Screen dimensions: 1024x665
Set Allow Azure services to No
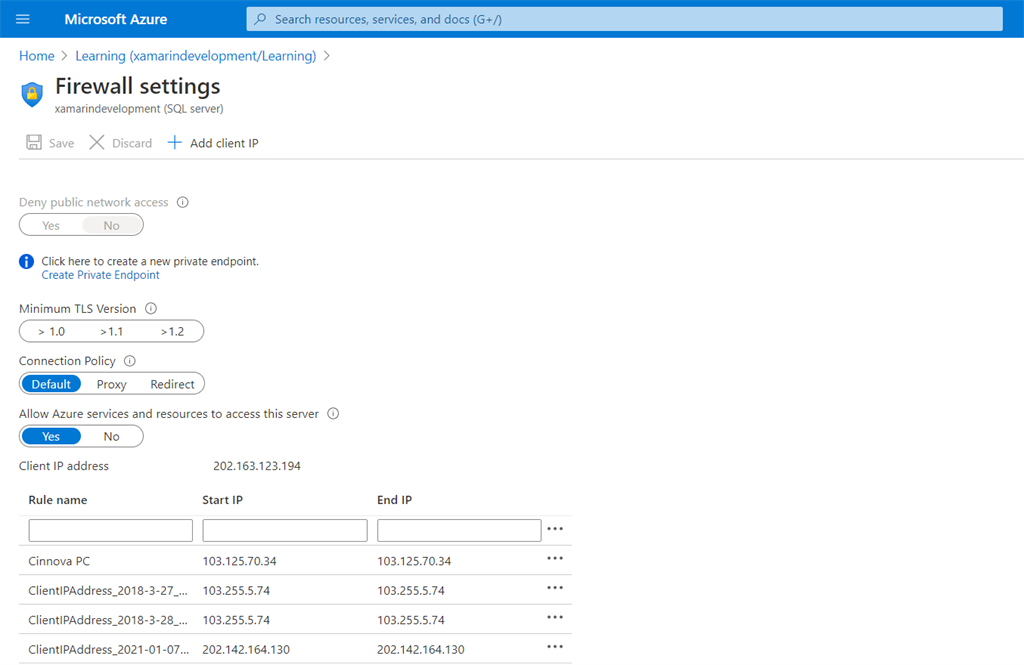click(112, 436)
